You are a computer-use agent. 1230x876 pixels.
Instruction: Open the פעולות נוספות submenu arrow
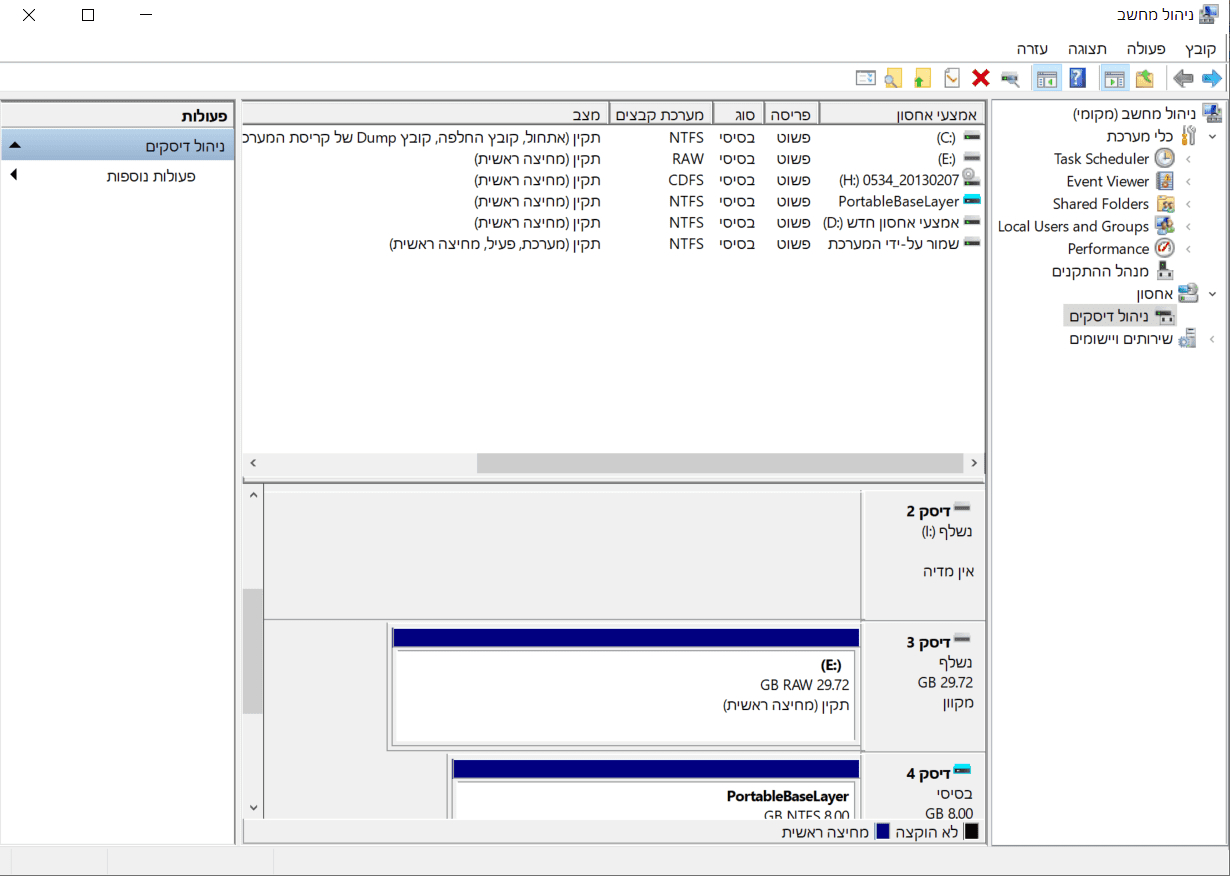(x=13, y=175)
